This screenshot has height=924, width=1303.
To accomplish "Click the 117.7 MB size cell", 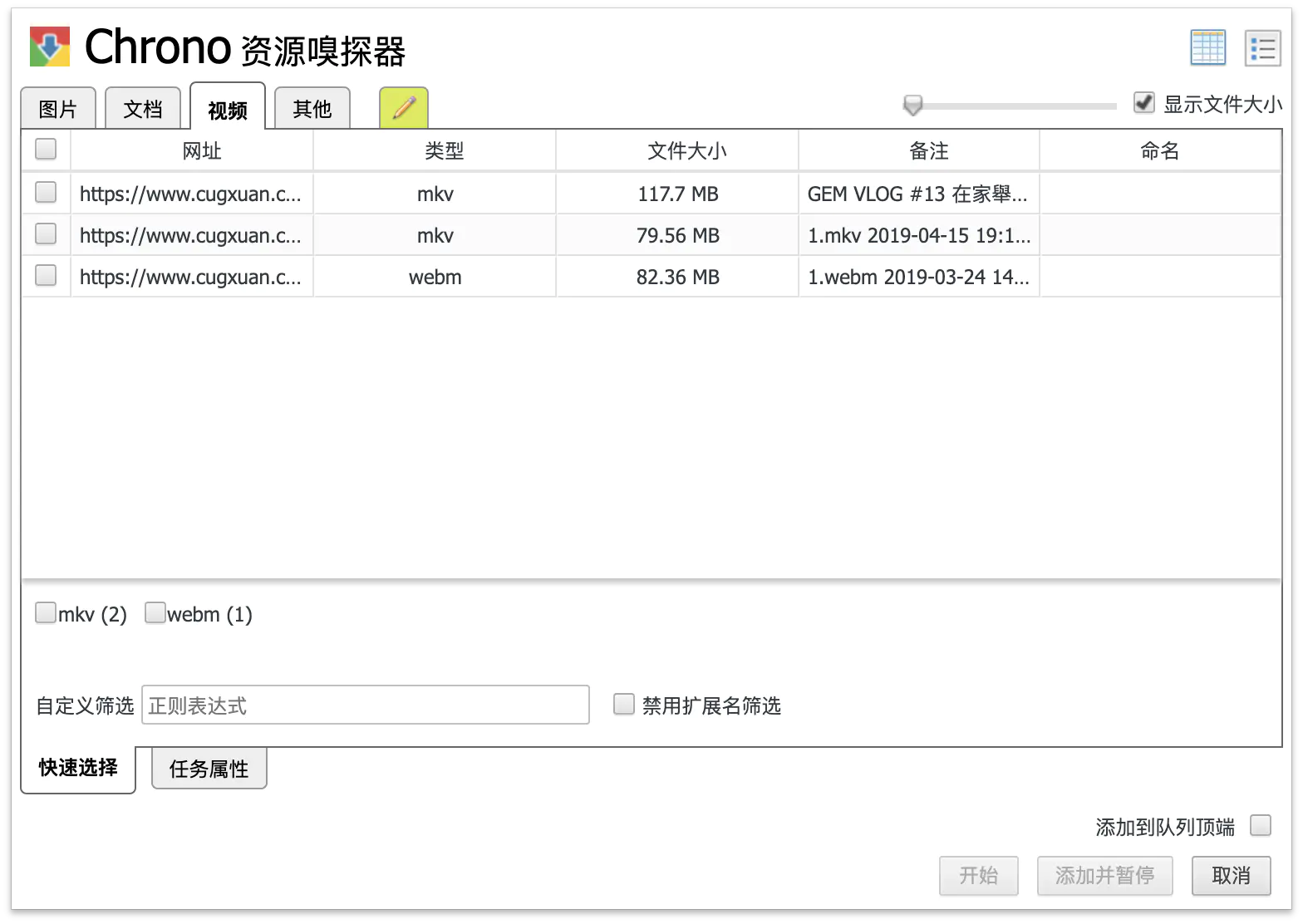I will (677, 194).
